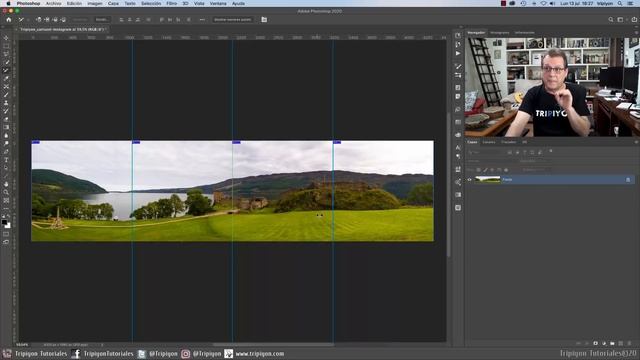Open the Actions panel play icon
The height and width of the screenshot is (360, 640).
458,53
